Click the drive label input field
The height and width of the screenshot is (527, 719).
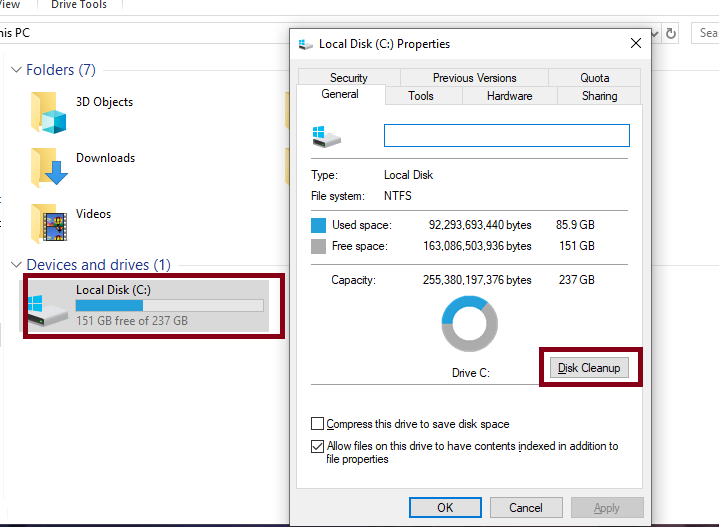tap(507, 135)
